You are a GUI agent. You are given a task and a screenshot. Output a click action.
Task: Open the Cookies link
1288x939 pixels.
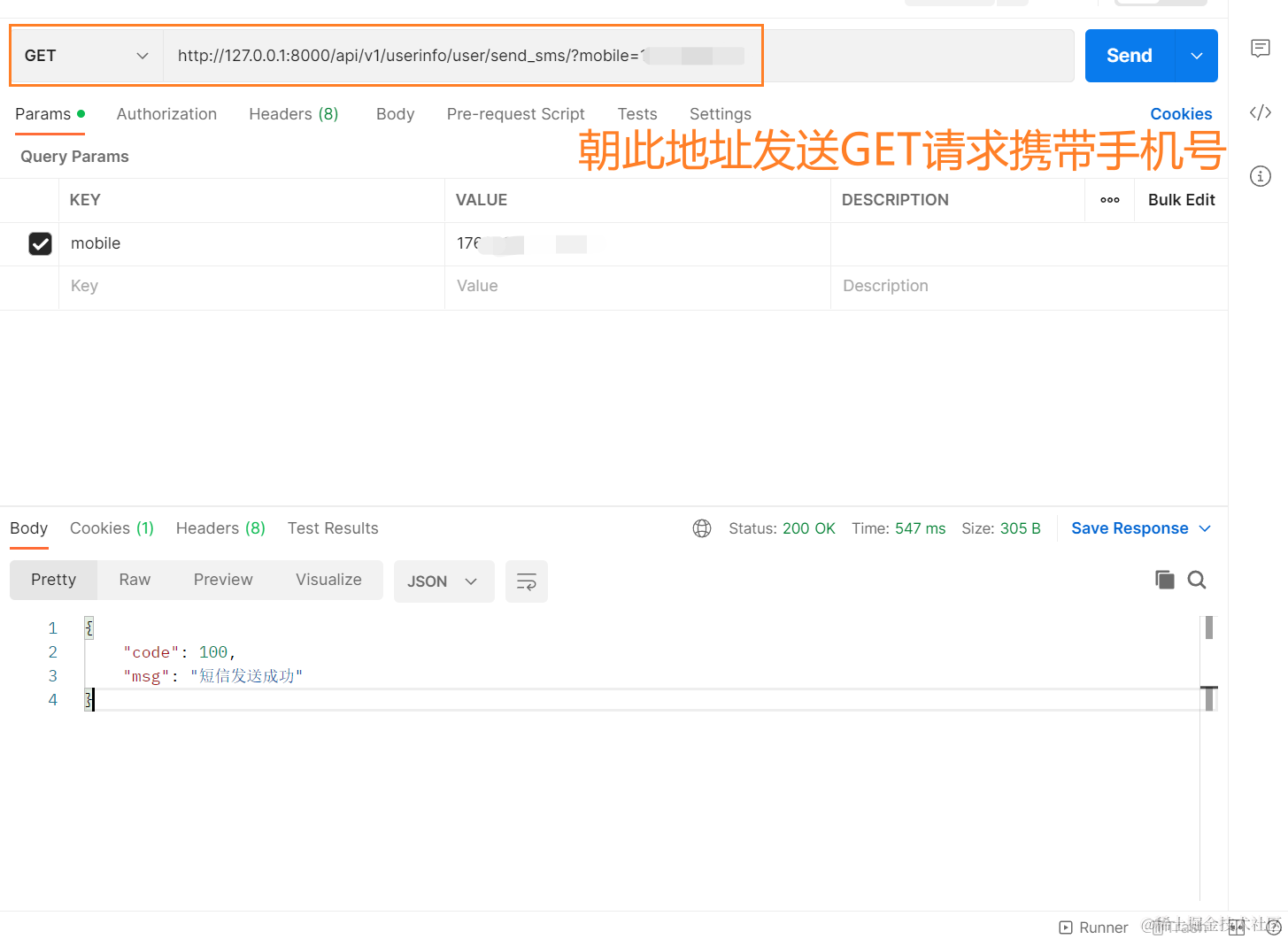coord(1181,114)
